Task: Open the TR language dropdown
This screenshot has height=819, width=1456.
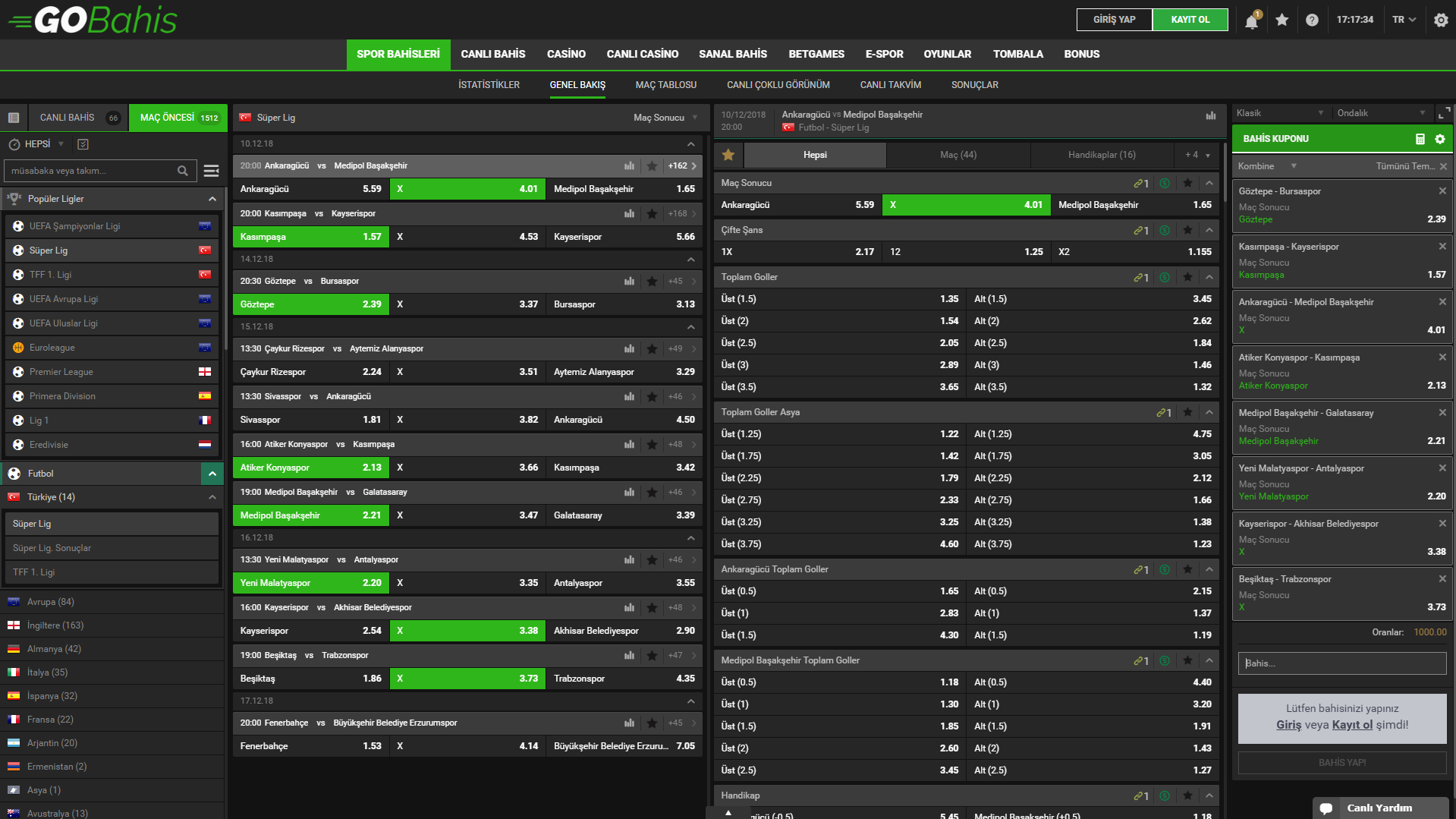Action: [x=1404, y=20]
